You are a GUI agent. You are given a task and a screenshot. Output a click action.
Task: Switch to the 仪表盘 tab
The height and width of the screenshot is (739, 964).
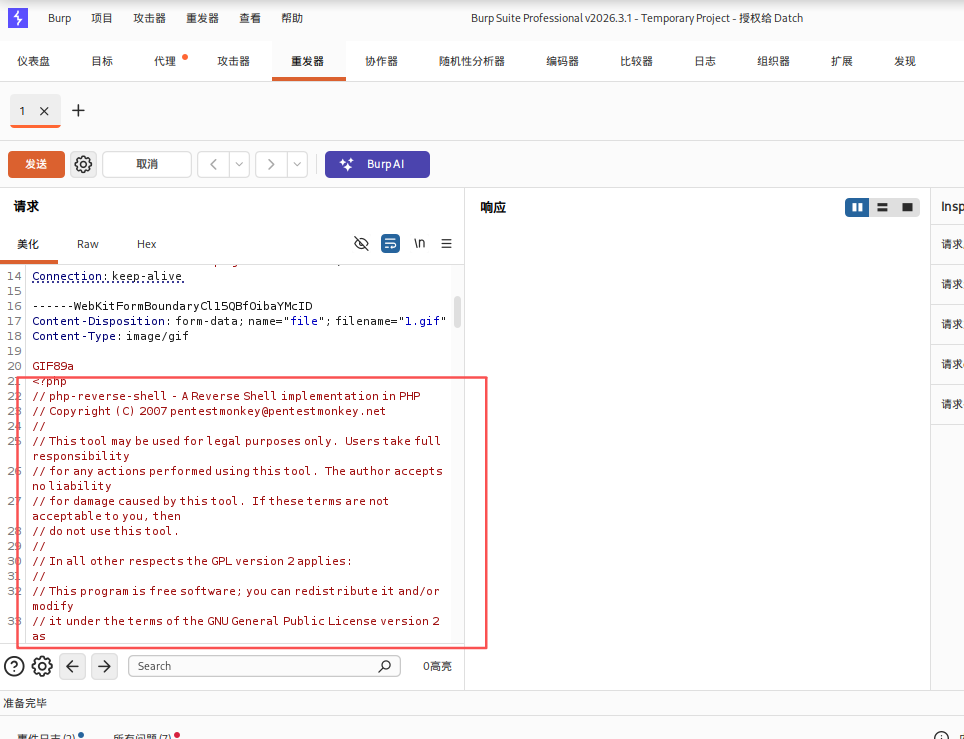coord(33,61)
